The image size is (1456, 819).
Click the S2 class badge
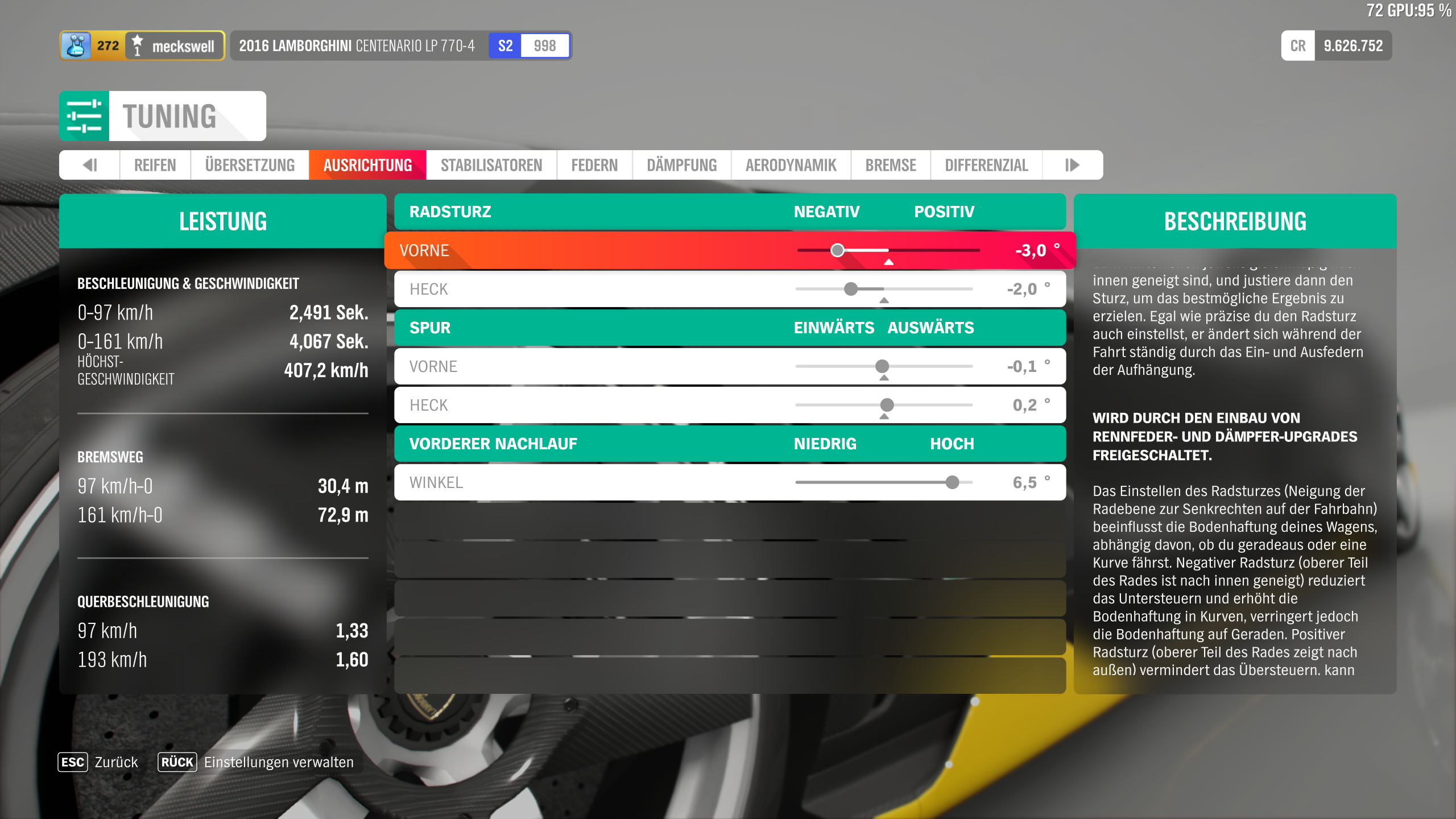pos(505,45)
